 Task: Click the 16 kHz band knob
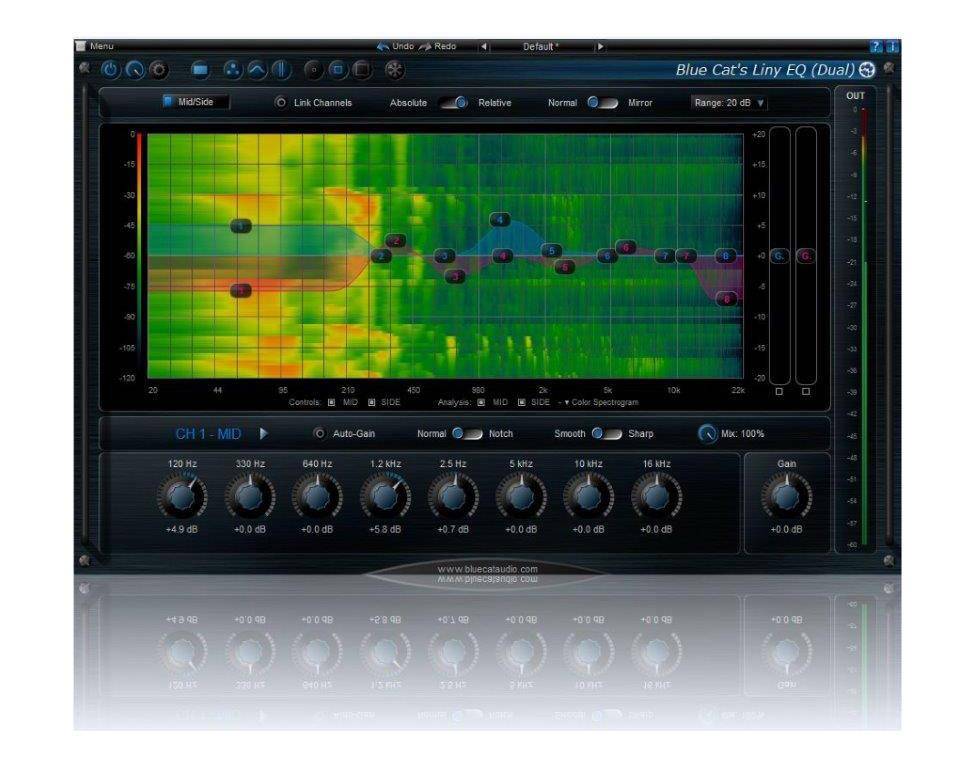point(656,496)
